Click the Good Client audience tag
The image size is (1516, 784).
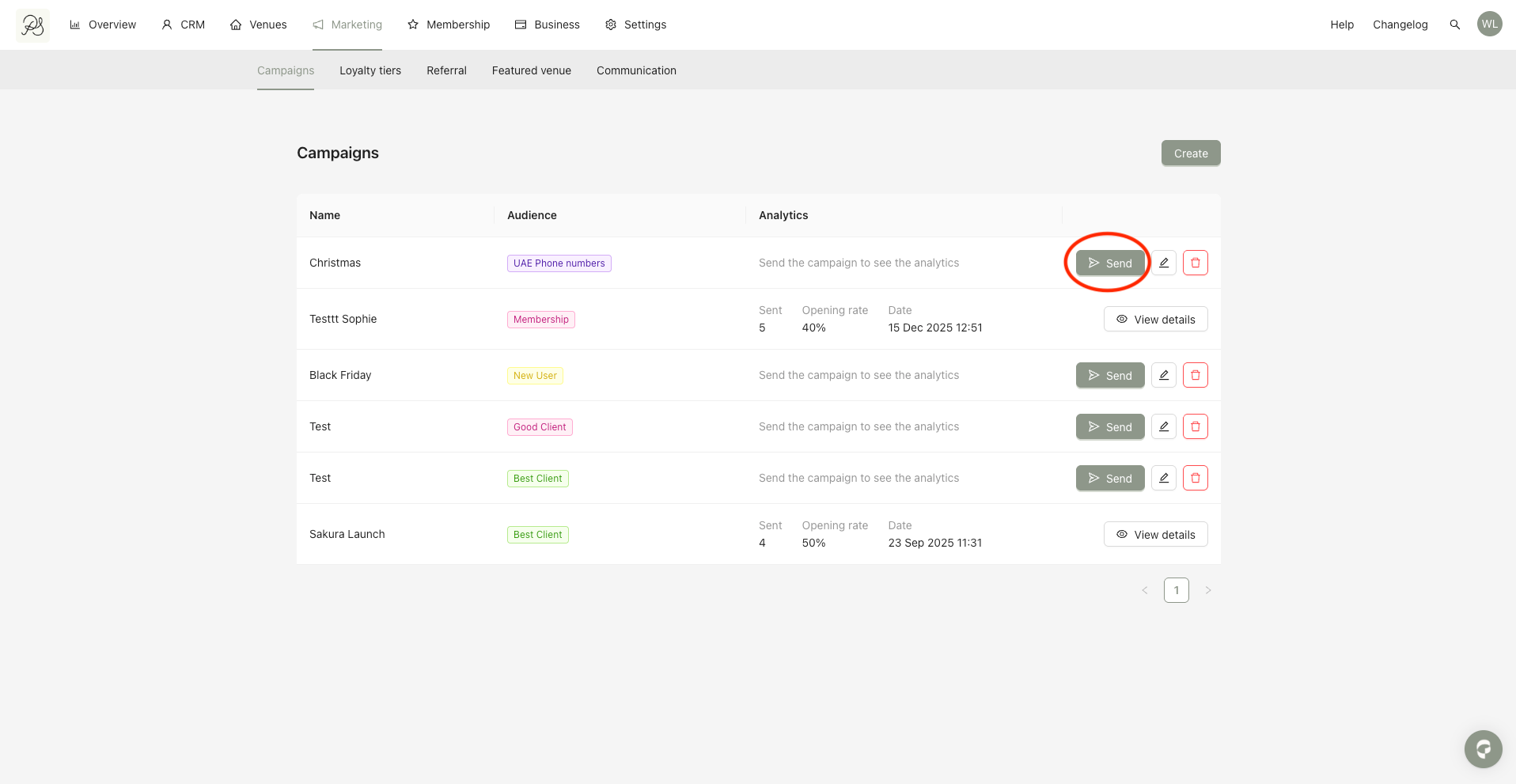coord(540,427)
